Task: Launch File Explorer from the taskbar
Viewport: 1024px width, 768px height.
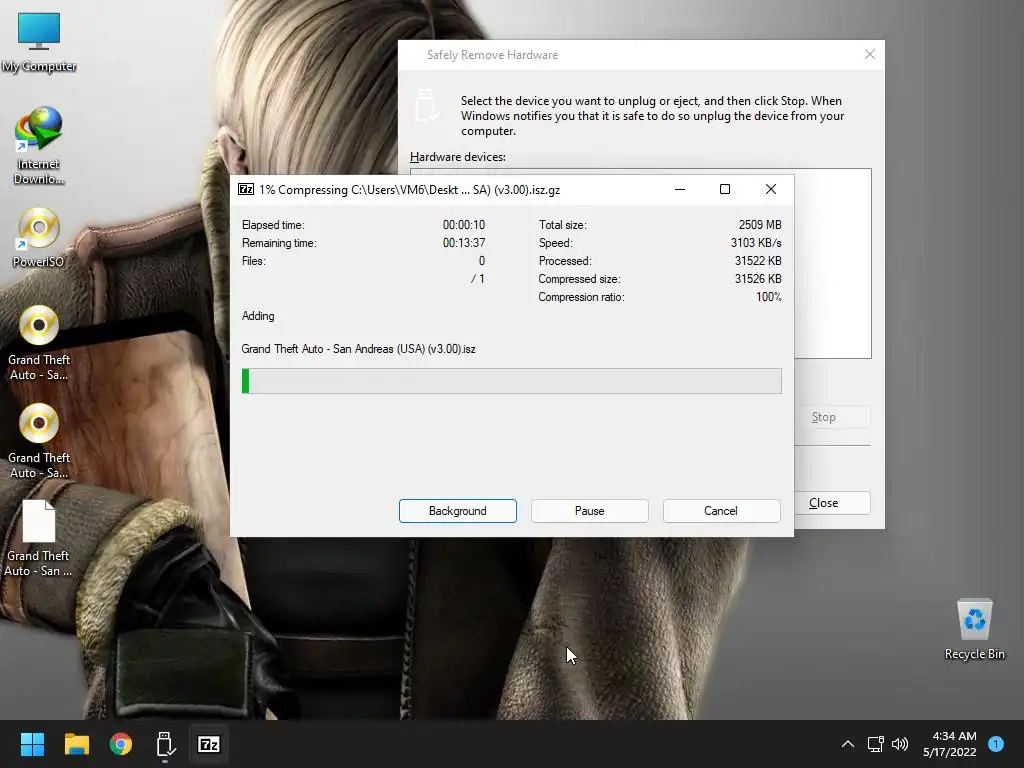Action: [x=76, y=744]
